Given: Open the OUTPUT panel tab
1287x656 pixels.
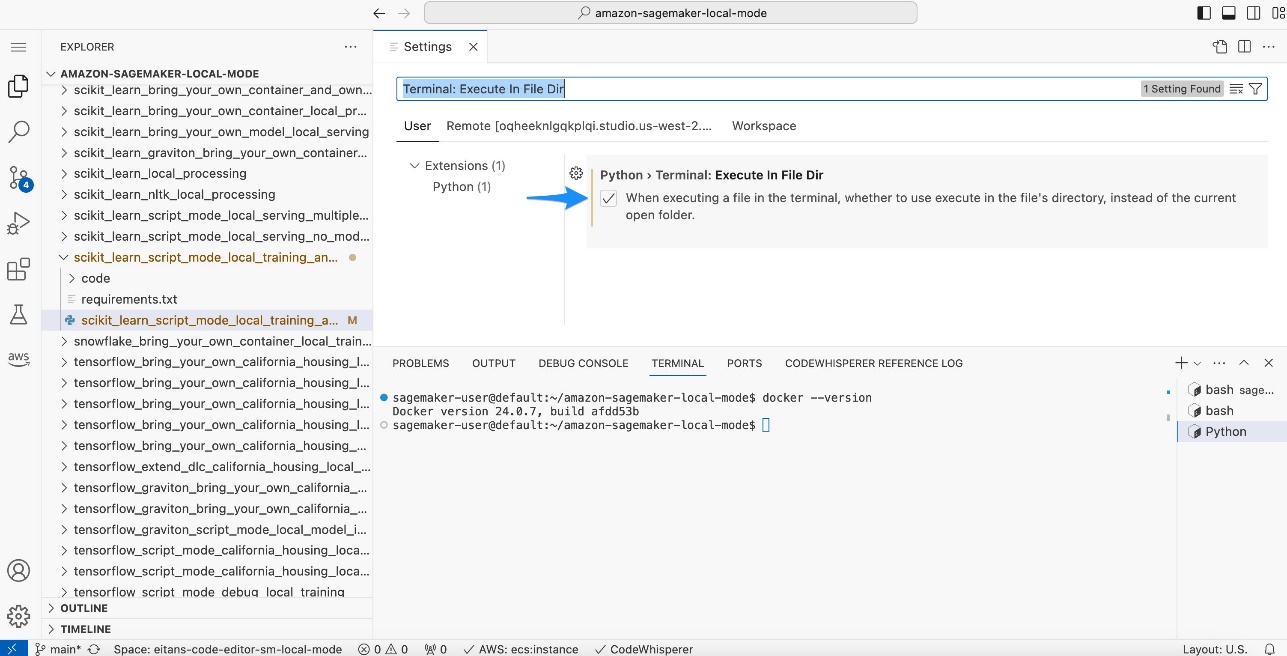Looking at the screenshot, I should [494, 363].
